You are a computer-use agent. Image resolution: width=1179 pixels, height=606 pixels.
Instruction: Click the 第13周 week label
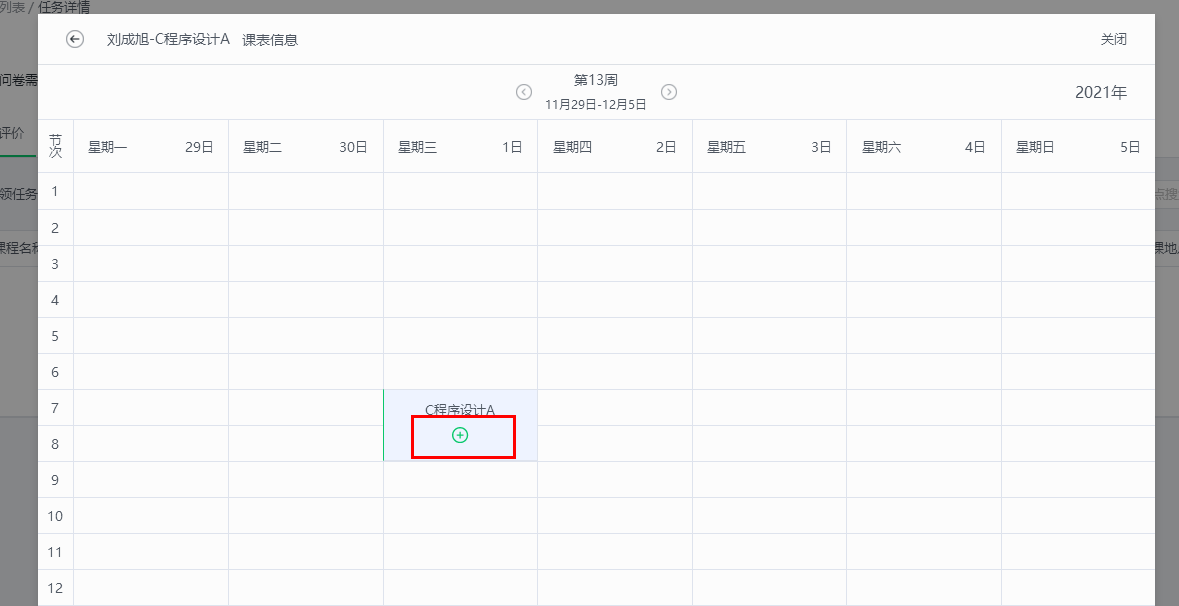coord(596,81)
